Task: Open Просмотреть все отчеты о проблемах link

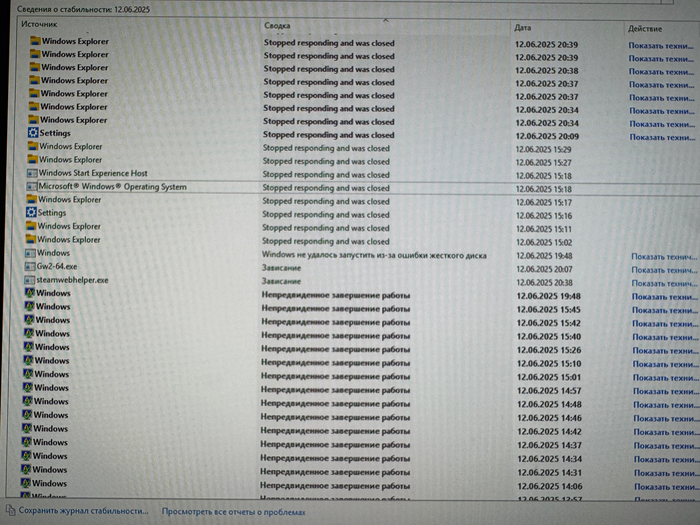Action: (x=233, y=511)
